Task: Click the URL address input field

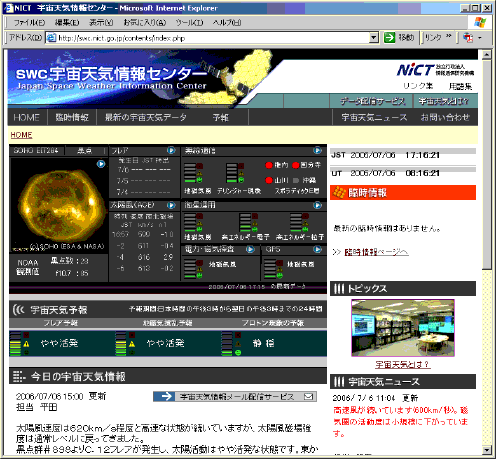Action: click(x=213, y=38)
